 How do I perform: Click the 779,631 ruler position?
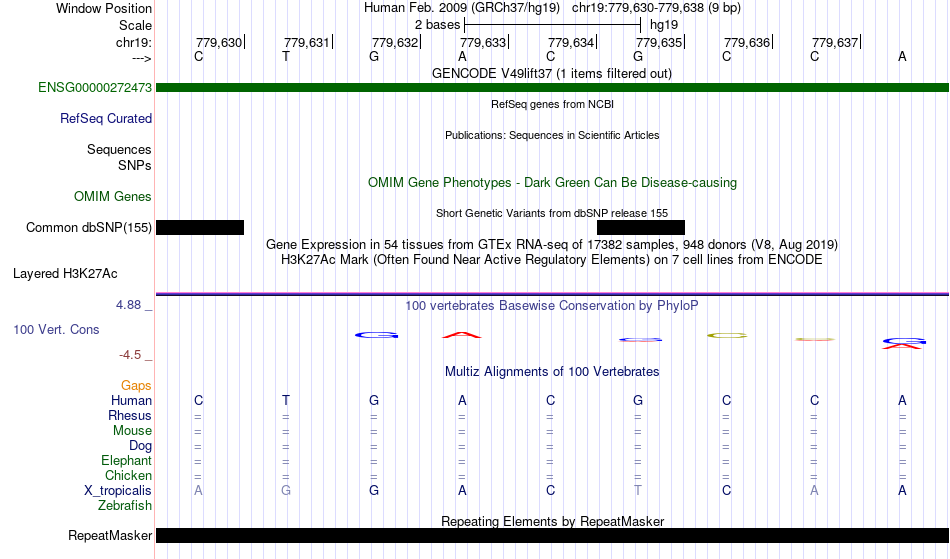(x=307, y=42)
